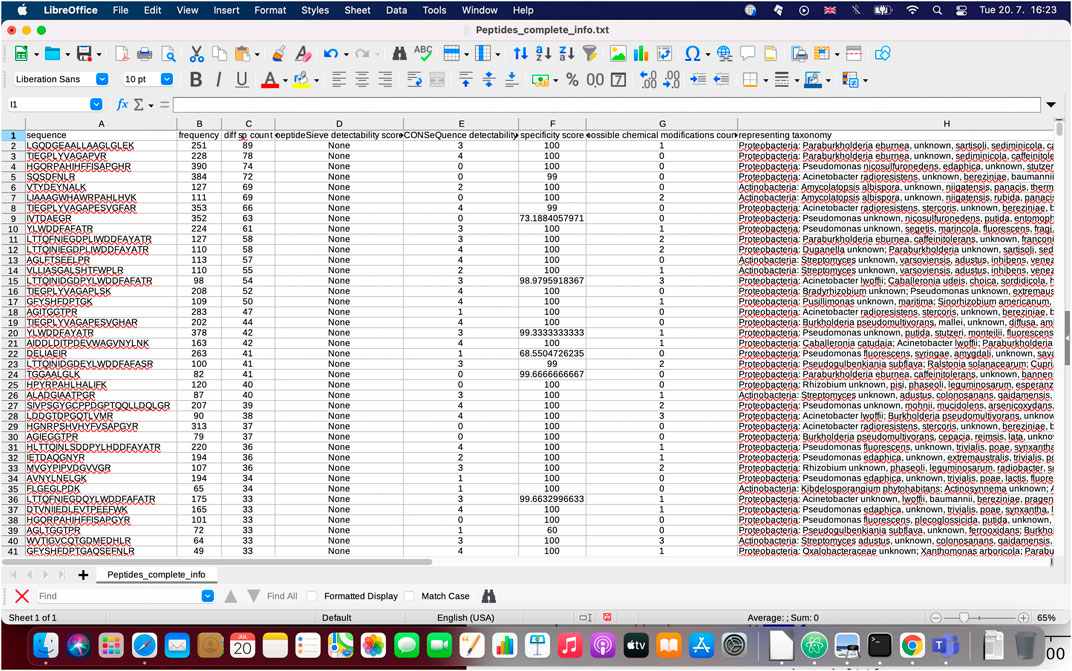Click the Find Next down arrow

(x=253, y=596)
